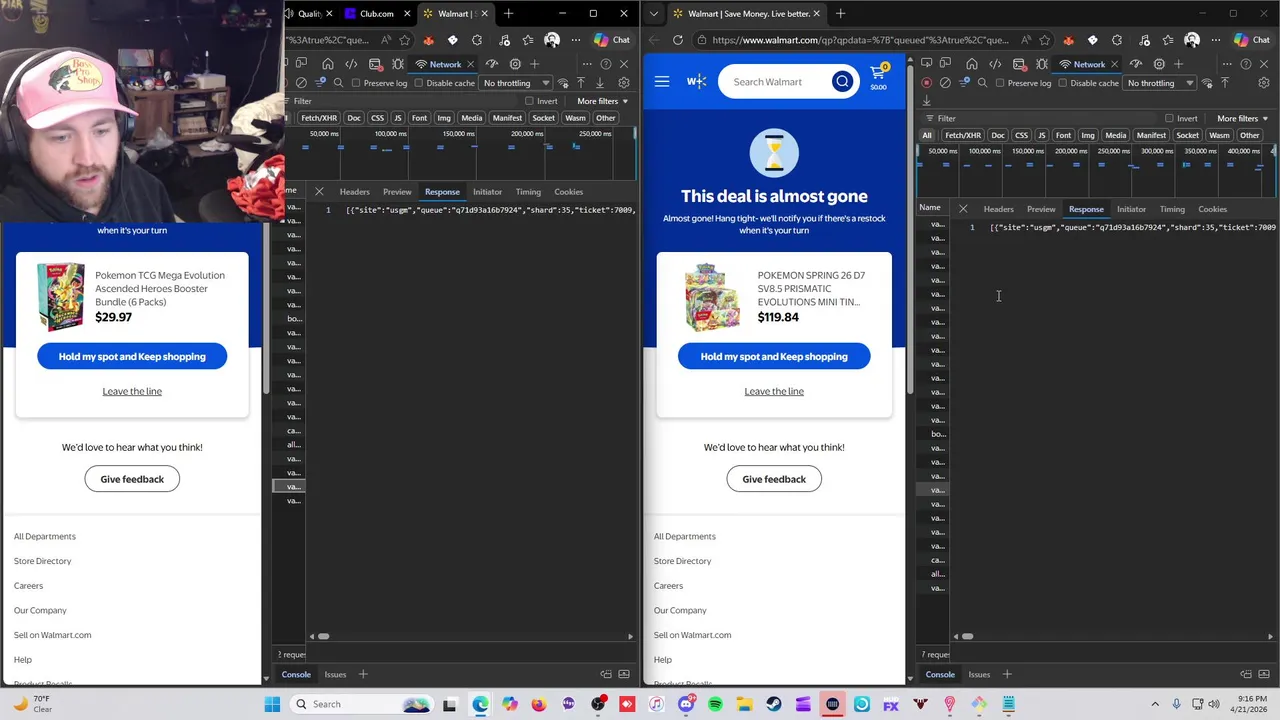Toggle Img filter in right DevTools
Screen dimensions: 1280x720
coord(1088,135)
